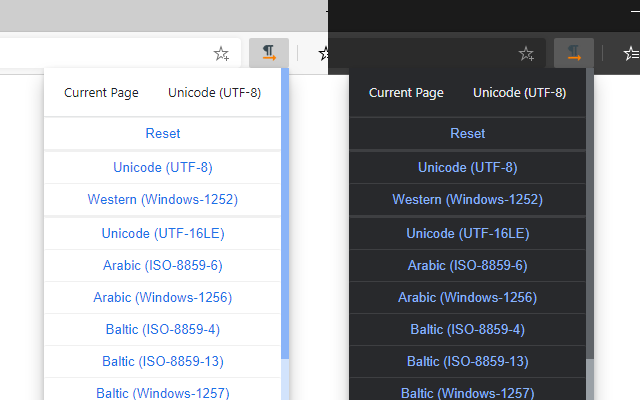The width and height of the screenshot is (640, 400).
Task: Choose Arabic (Windows-1256) in light popup
Action: [x=163, y=297]
